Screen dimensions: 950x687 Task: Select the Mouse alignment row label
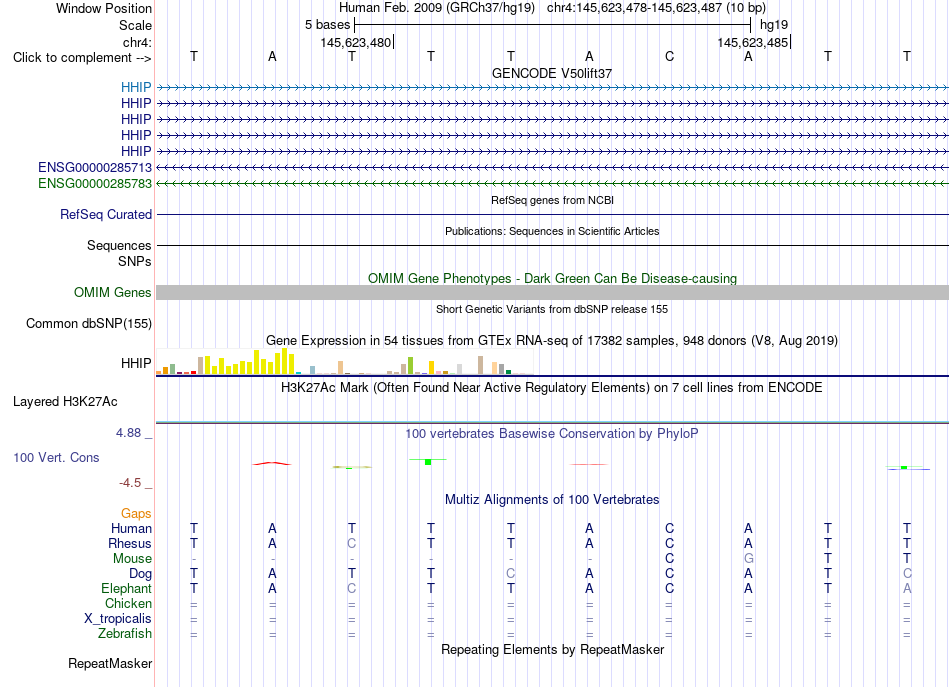point(132,559)
